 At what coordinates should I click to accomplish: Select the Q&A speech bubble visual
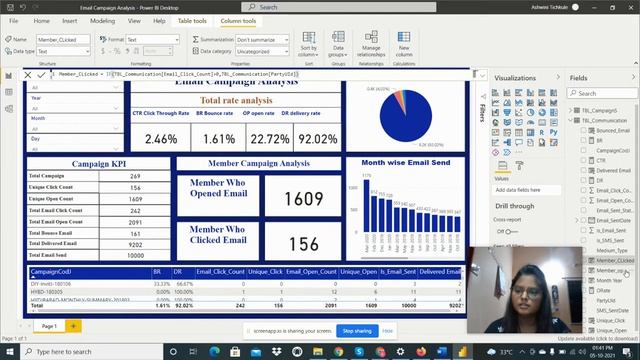(518, 142)
